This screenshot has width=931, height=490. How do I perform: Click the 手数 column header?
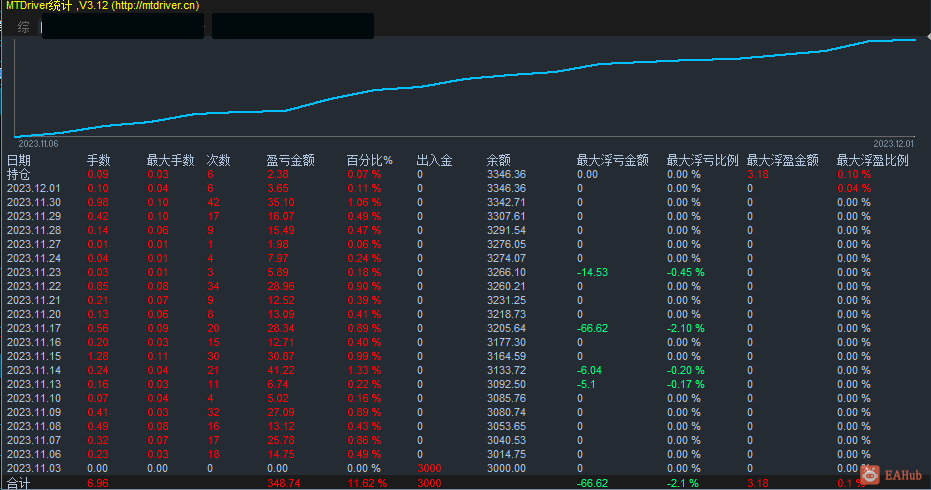tap(99, 160)
